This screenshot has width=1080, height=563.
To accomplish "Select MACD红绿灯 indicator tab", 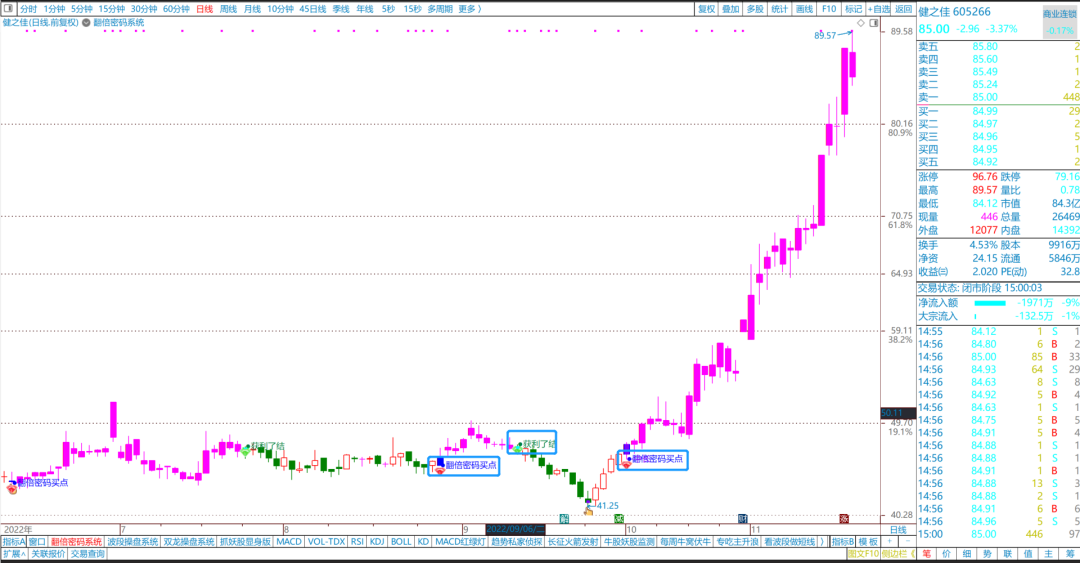I will [460, 542].
